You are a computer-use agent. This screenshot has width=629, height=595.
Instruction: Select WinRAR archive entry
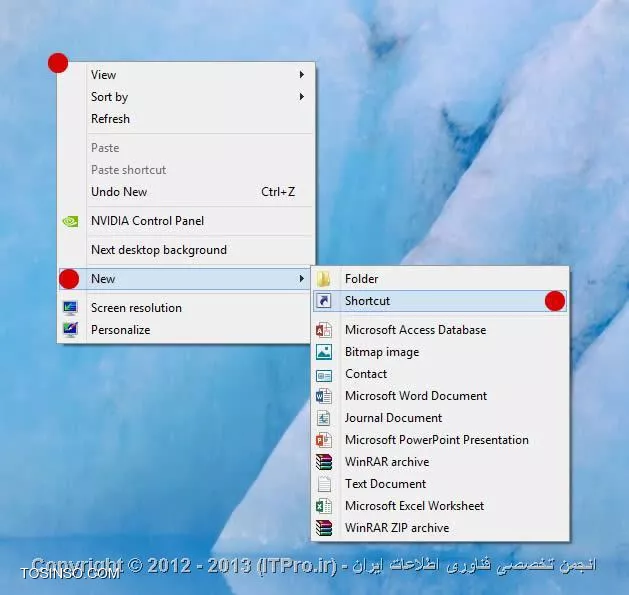coord(440,462)
